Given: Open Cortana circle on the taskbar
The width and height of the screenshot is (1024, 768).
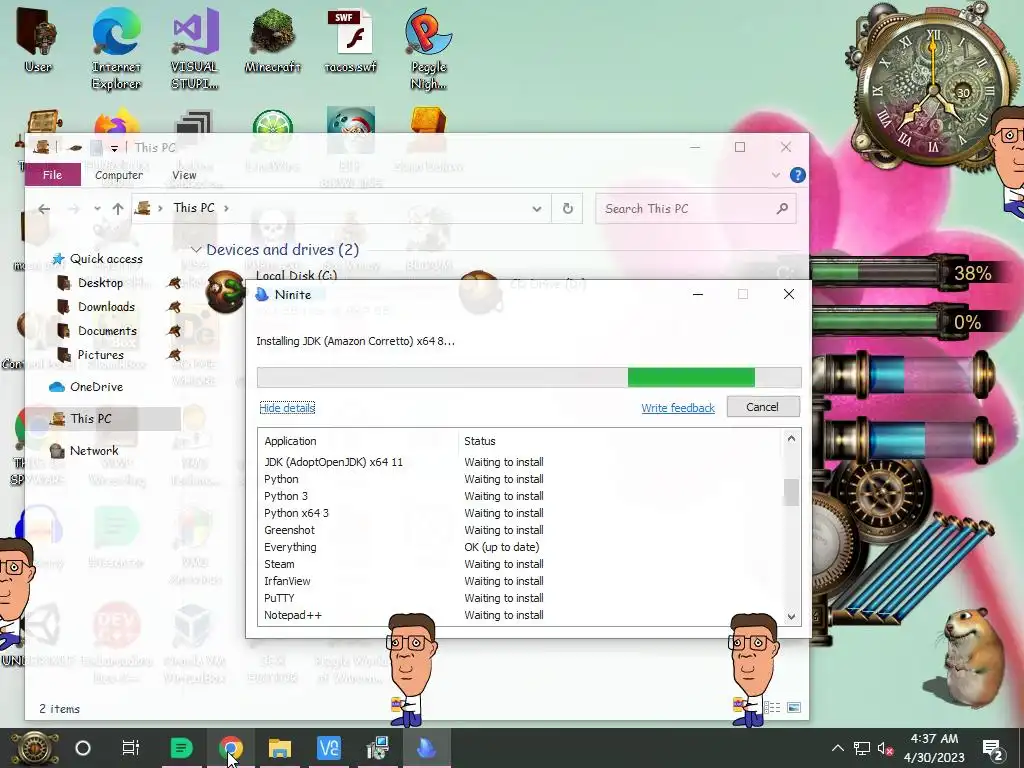Looking at the screenshot, I should click(x=83, y=748).
